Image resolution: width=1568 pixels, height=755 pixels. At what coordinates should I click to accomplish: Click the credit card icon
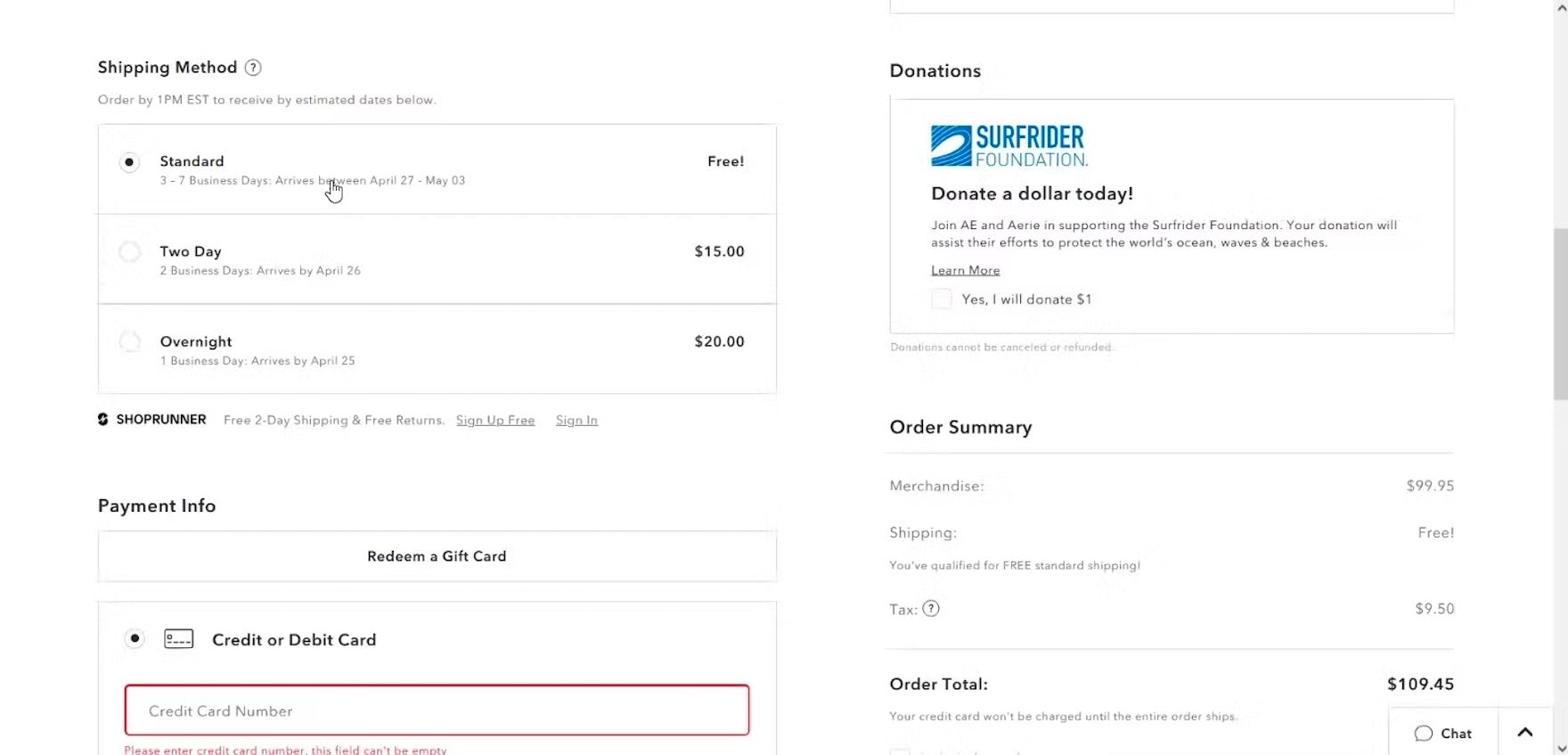178,639
